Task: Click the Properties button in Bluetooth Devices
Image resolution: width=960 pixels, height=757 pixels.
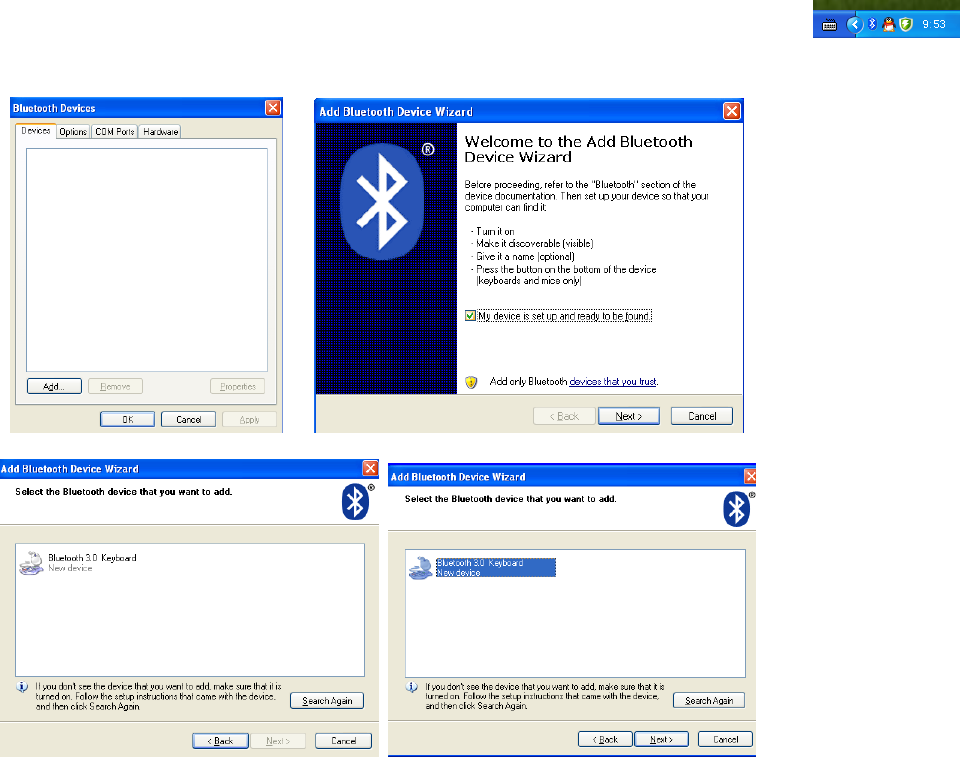Action: (x=238, y=386)
